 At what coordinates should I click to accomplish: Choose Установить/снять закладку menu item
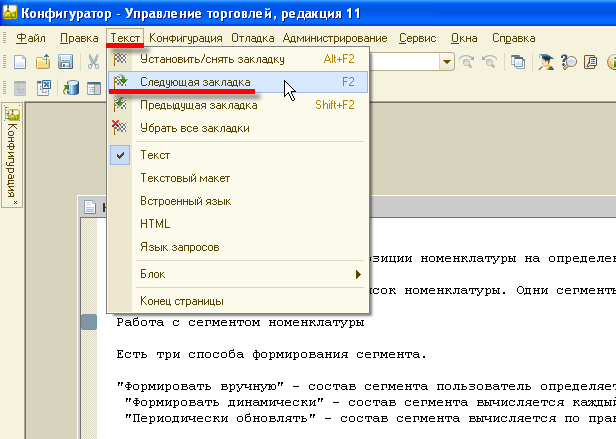pyautogui.click(x=238, y=59)
